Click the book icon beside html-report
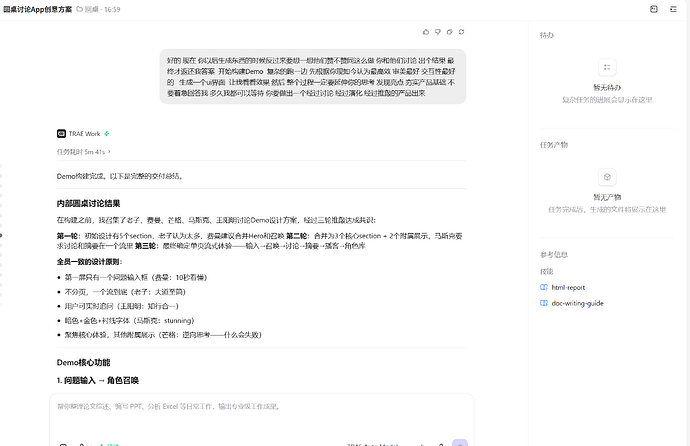Screen dimensions: 690x446 pyautogui.click(x=544, y=287)
